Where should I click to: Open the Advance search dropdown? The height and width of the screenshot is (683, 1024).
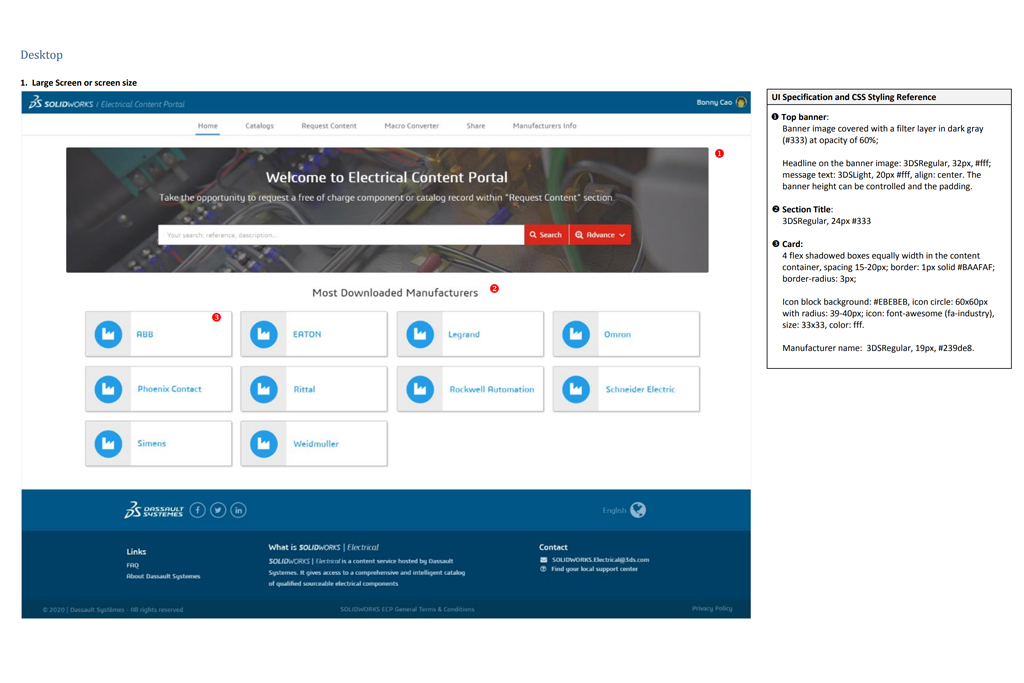click(x=600, y=235)
